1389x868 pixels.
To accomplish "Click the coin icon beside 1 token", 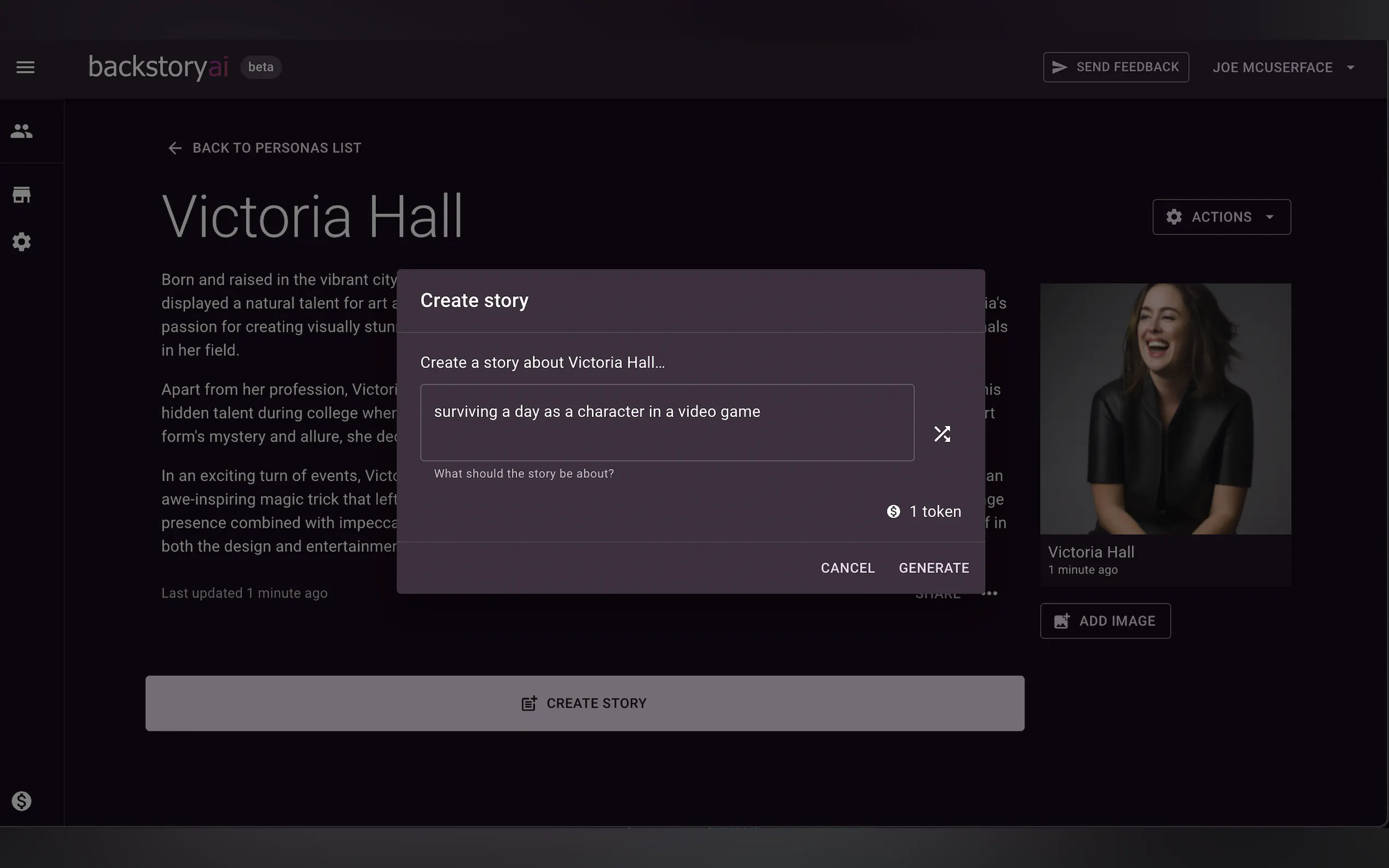I will (894, 511).
